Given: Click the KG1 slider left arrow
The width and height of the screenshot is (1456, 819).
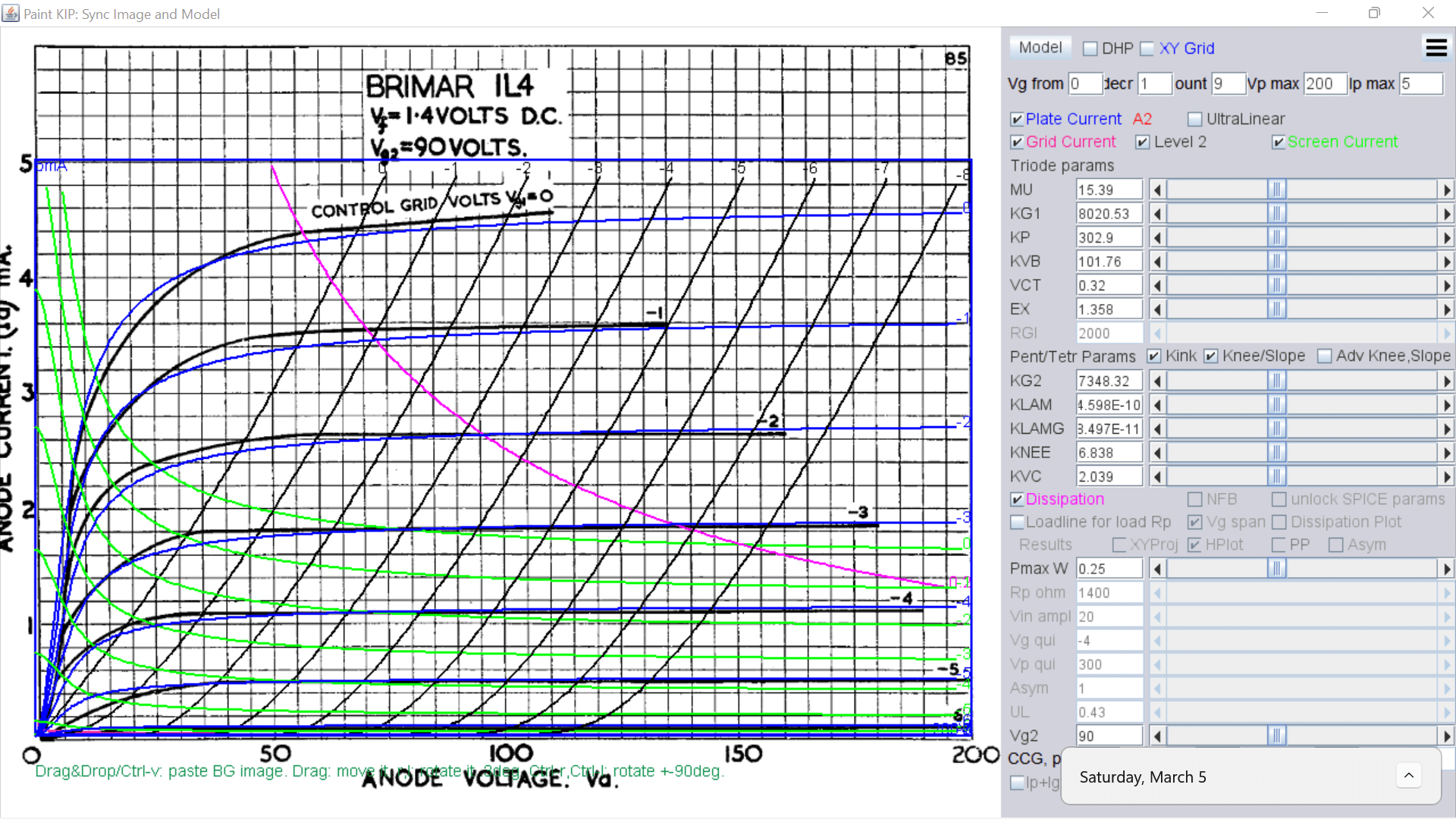Looking at the screenshot, I should click(1157, 214).
